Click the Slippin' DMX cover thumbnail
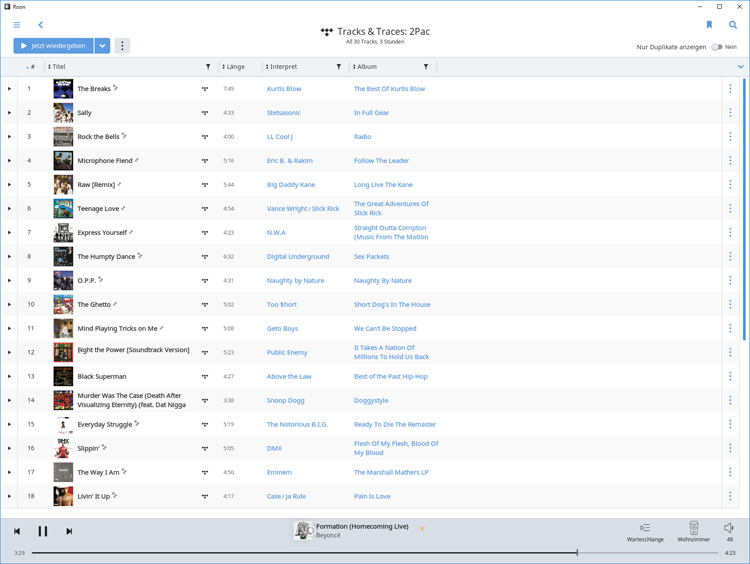Image resolution: width=750 pixels, height=564 pixels. (x=63, y=448)
